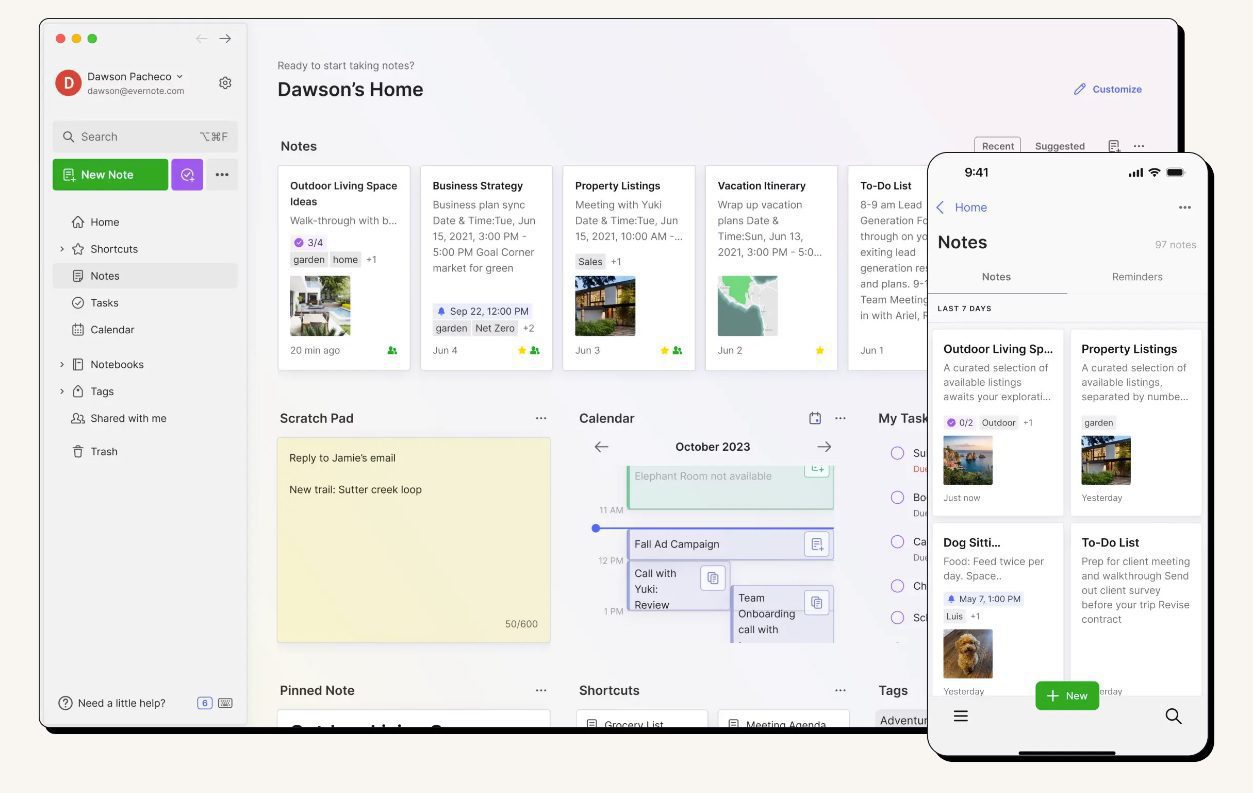Open the three-dot menu beside New Note

[222, 174]
